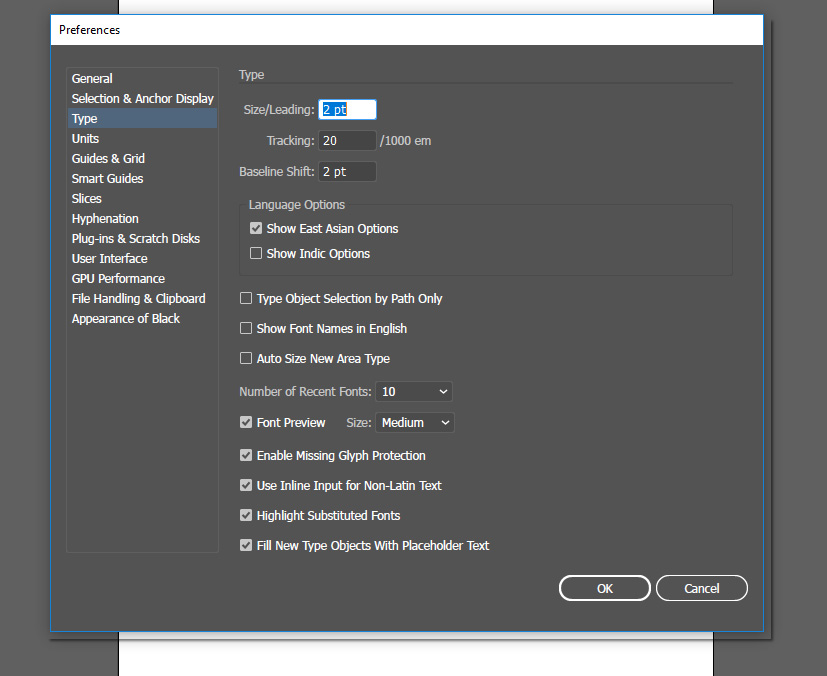Open Font Preview Size dropdown

[415, 423]
